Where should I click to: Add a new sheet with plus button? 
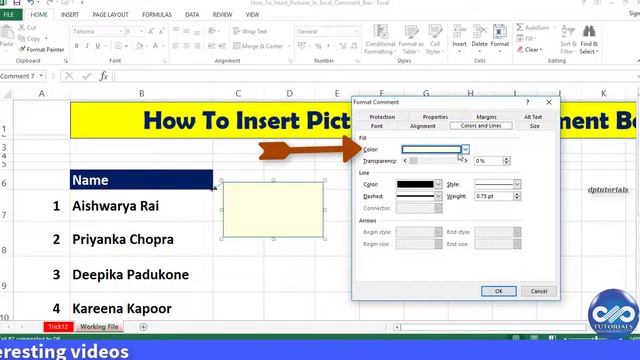[143, 327]
